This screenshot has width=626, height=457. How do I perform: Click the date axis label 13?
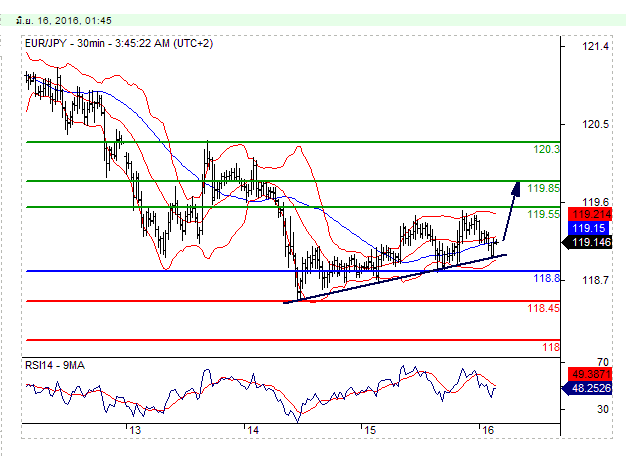135,430
